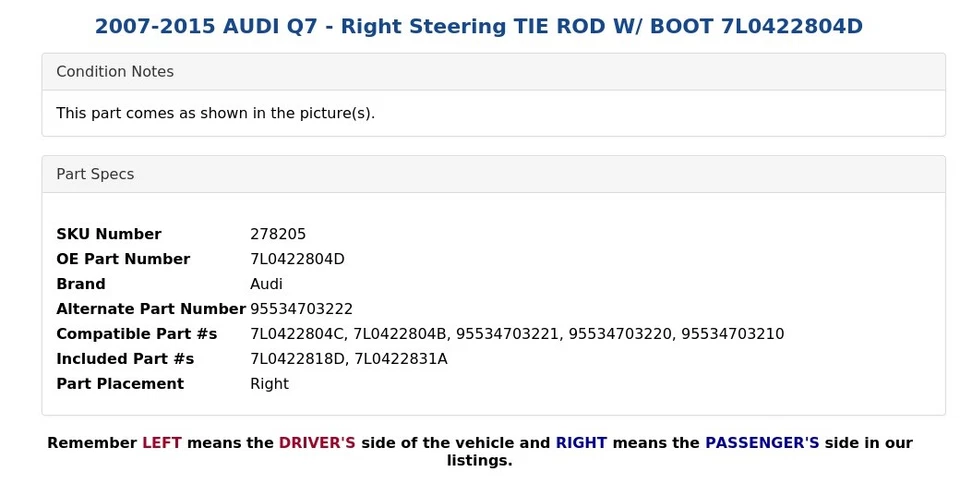Screen dimensions: 960x484
Task: Click the listing title heading text
Action: 479,26
